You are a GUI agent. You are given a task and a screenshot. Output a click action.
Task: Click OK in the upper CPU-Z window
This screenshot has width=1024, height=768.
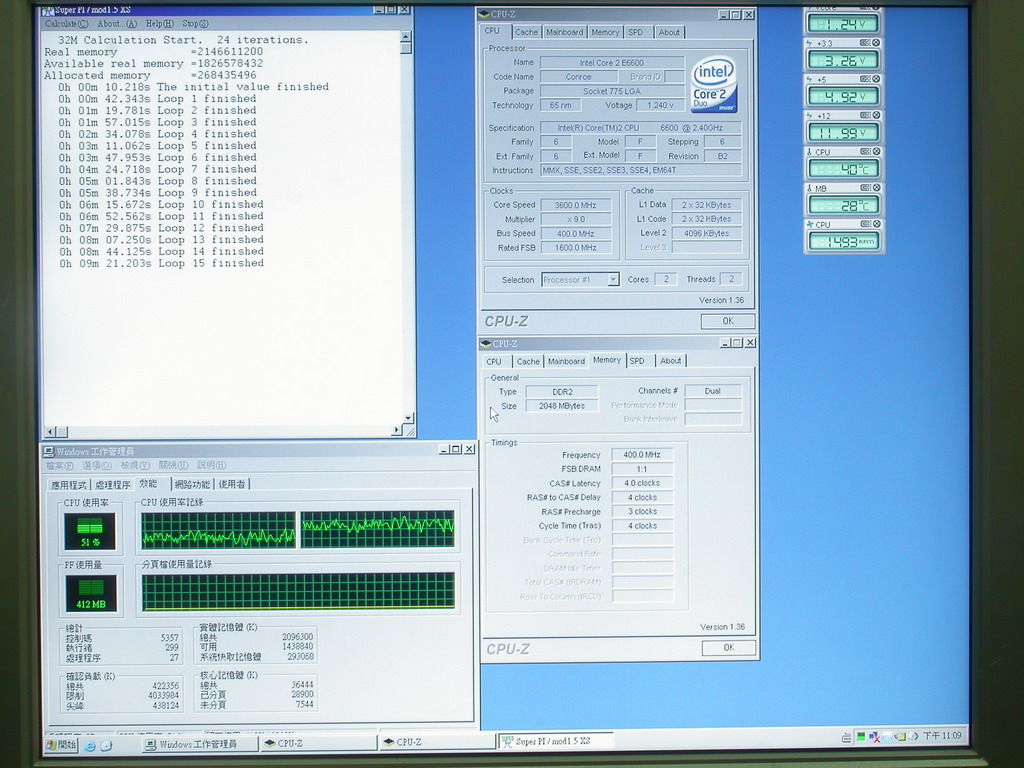[x=728, y=321]
